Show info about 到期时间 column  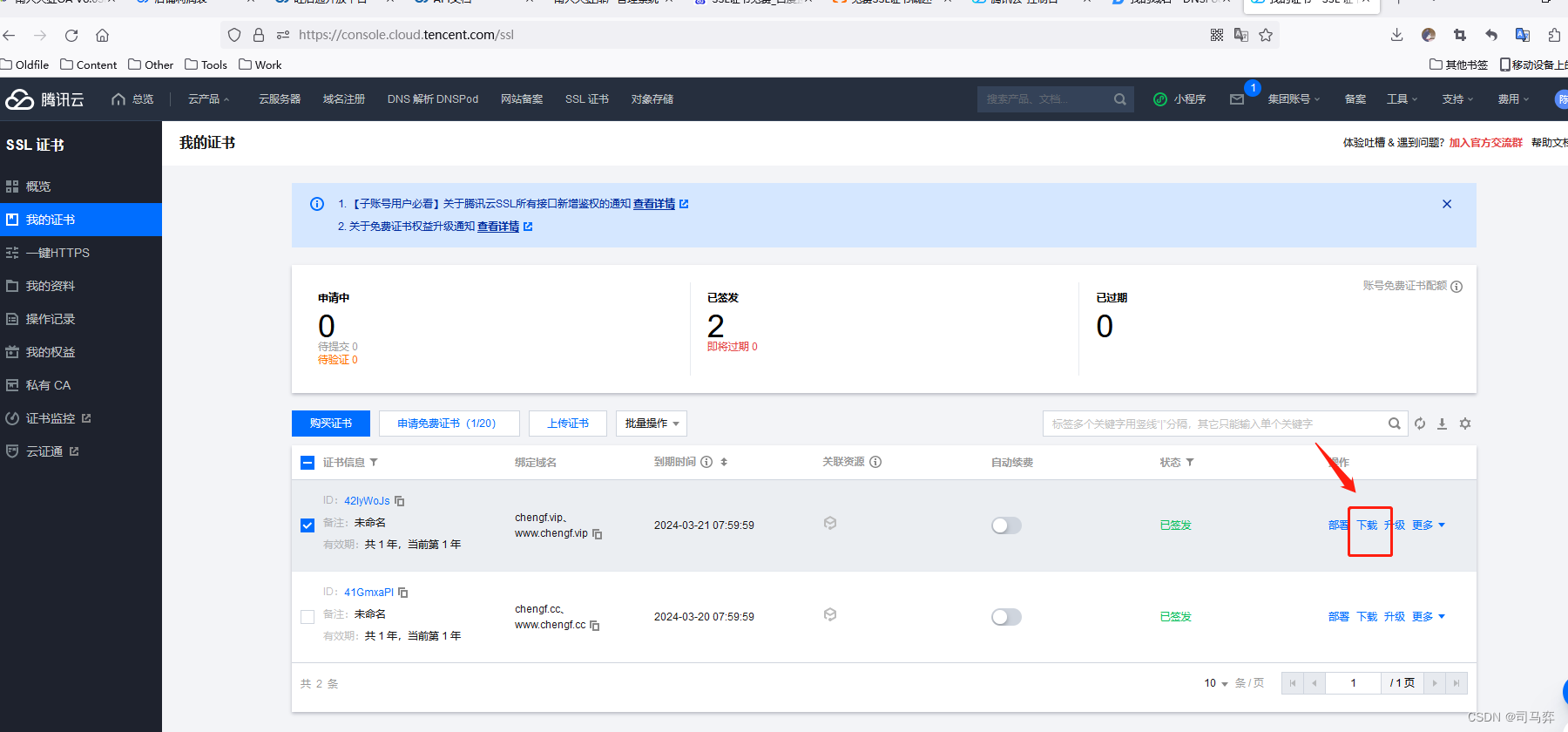[706, 462]
